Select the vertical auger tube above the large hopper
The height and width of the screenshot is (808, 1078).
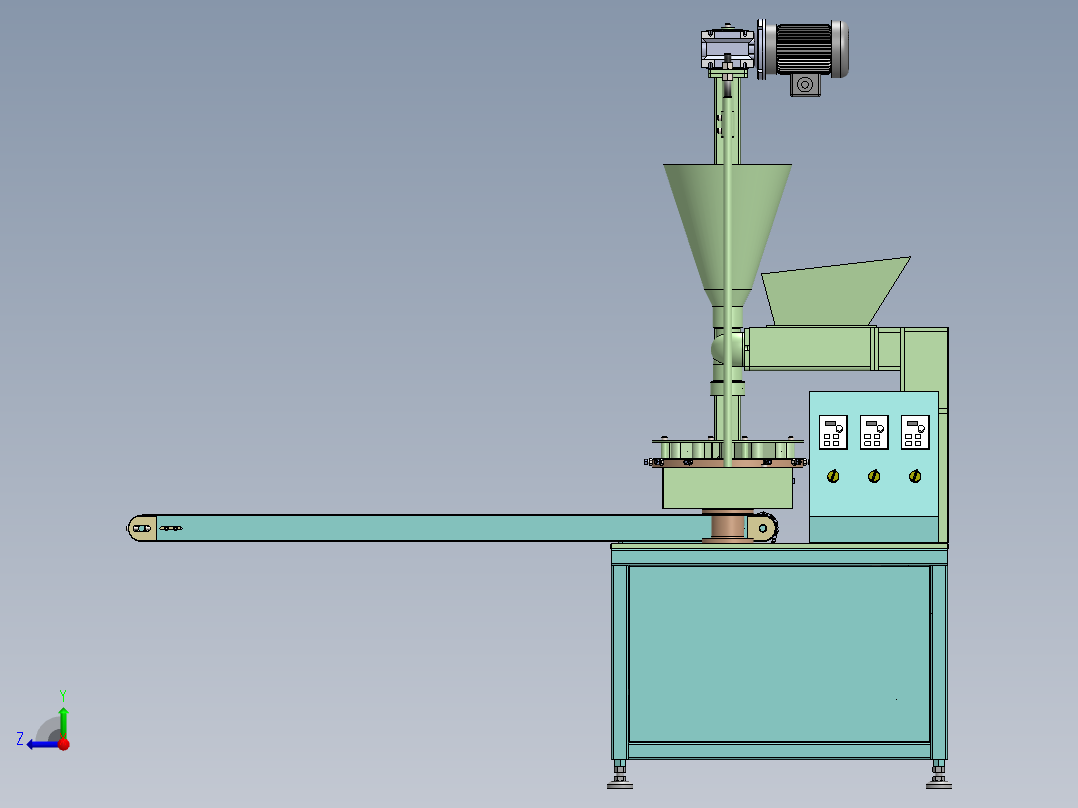pyautogui.click(x=727, y=120)
